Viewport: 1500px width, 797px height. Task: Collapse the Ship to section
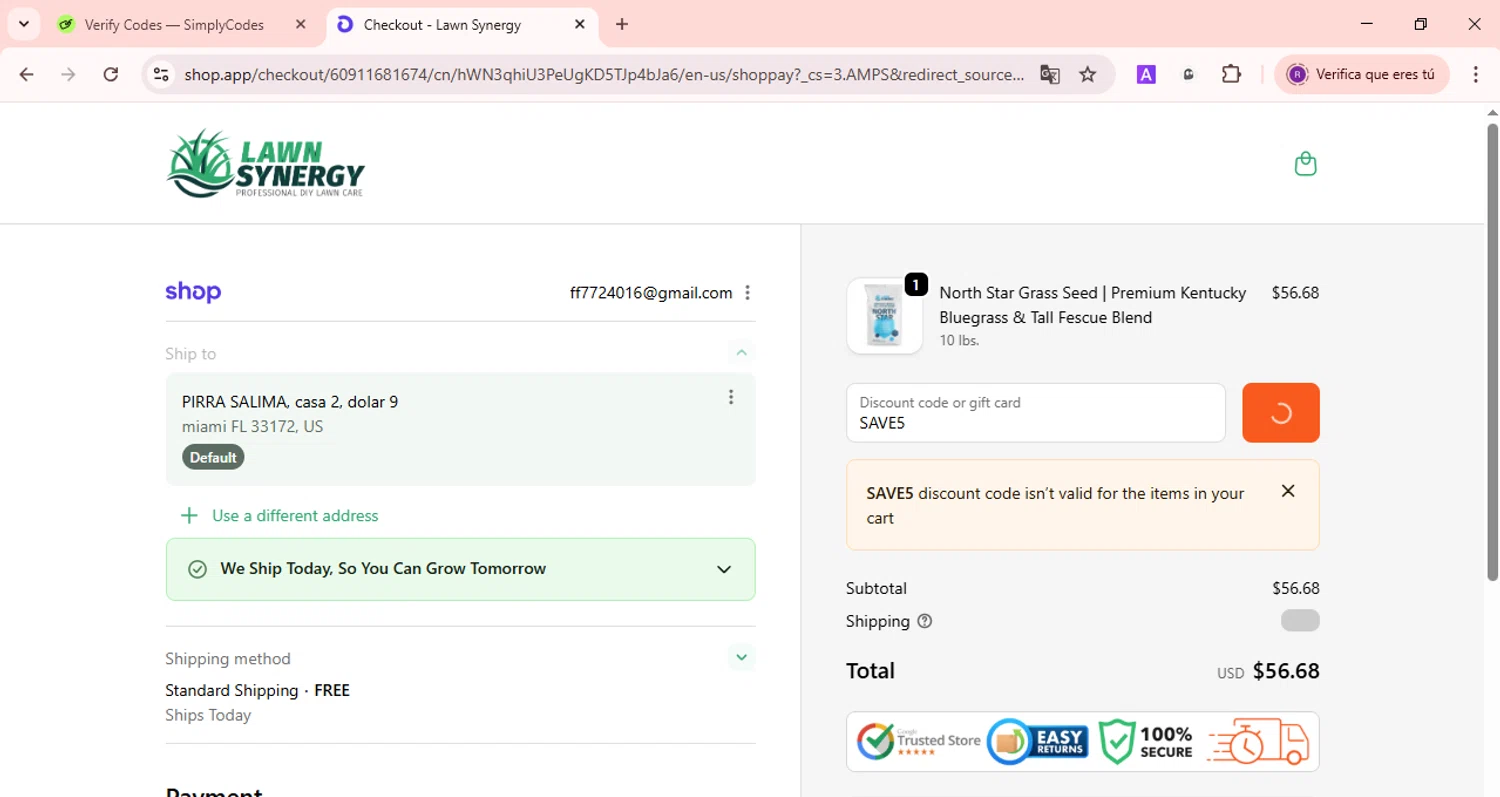pos(741,352)
